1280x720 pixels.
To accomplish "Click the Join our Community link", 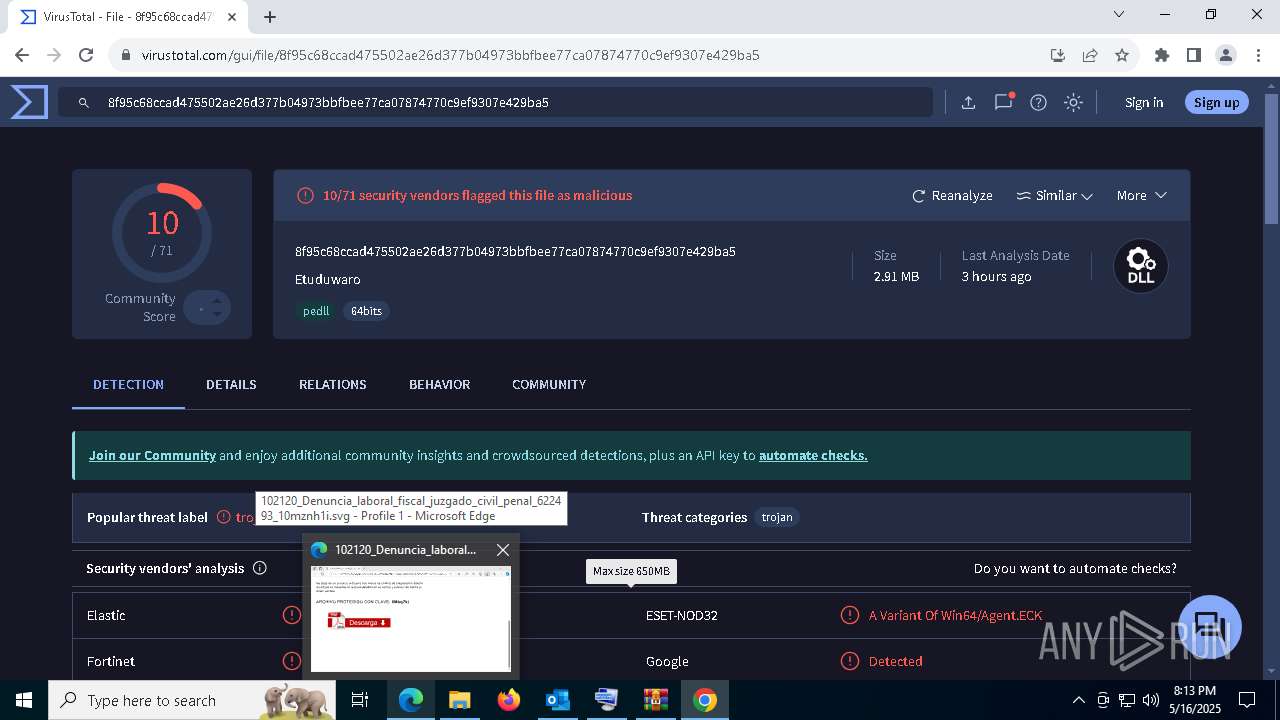I will pyautogui.click(x=152, y=455).
